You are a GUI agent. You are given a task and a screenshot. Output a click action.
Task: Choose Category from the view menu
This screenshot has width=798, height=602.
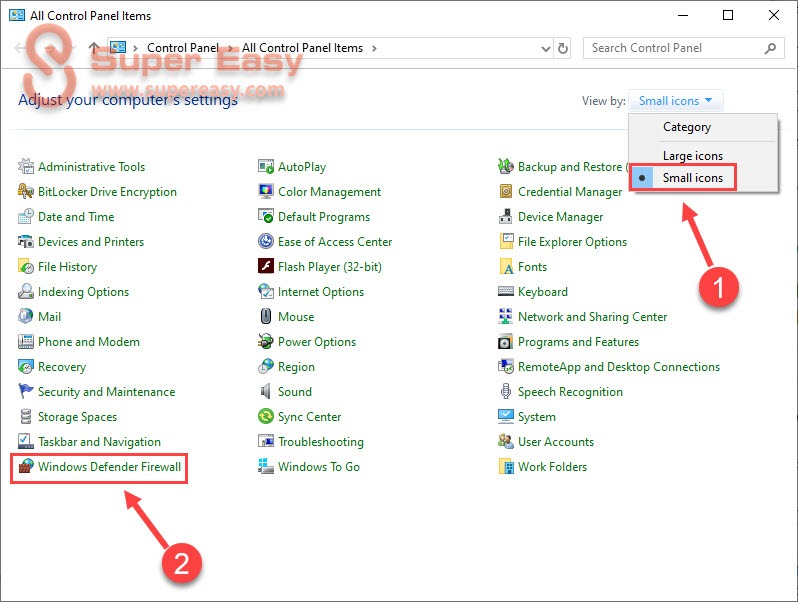tap(687, 127)
